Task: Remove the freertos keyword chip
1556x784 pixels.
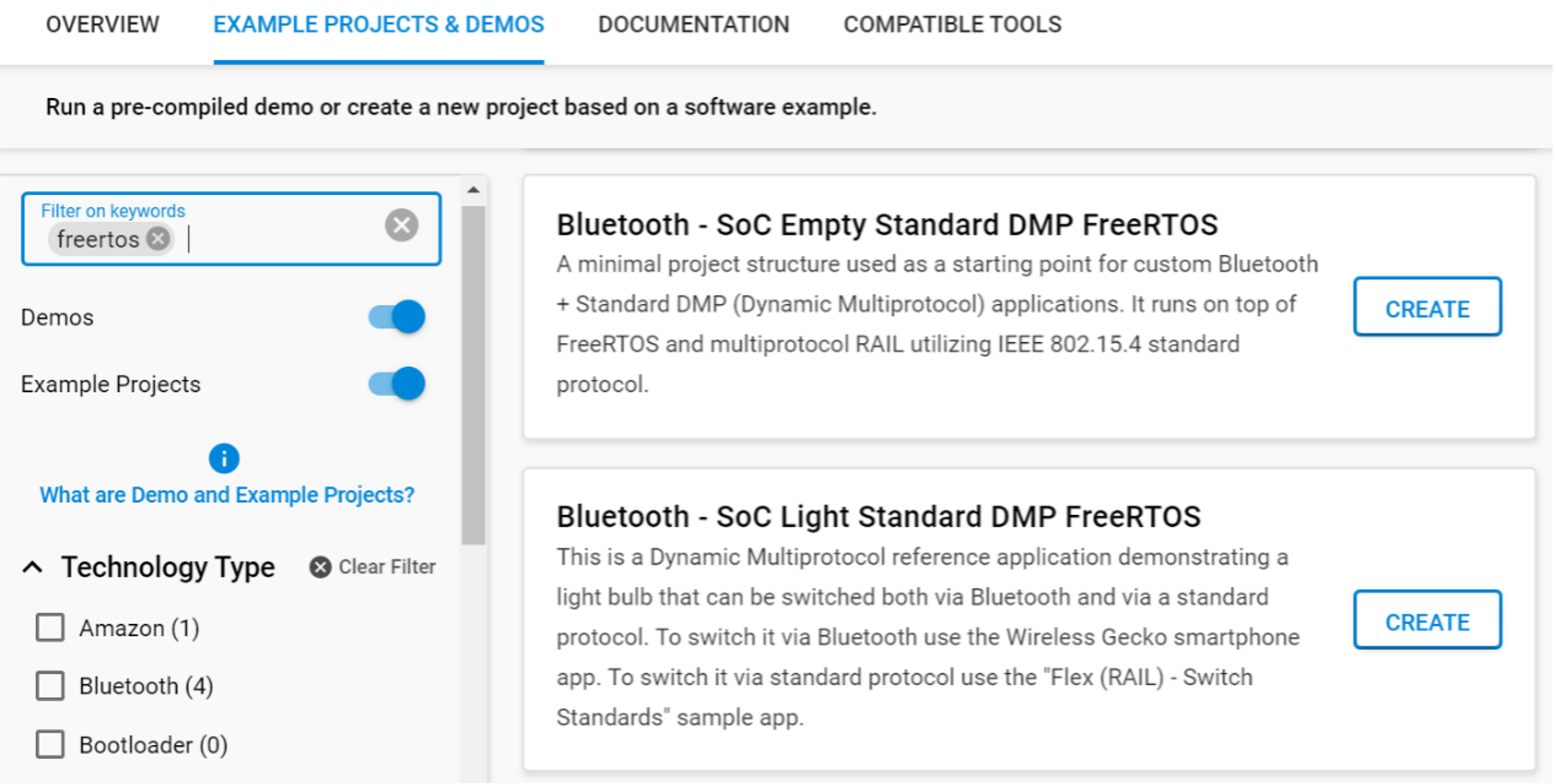Action: click(158, 238)
